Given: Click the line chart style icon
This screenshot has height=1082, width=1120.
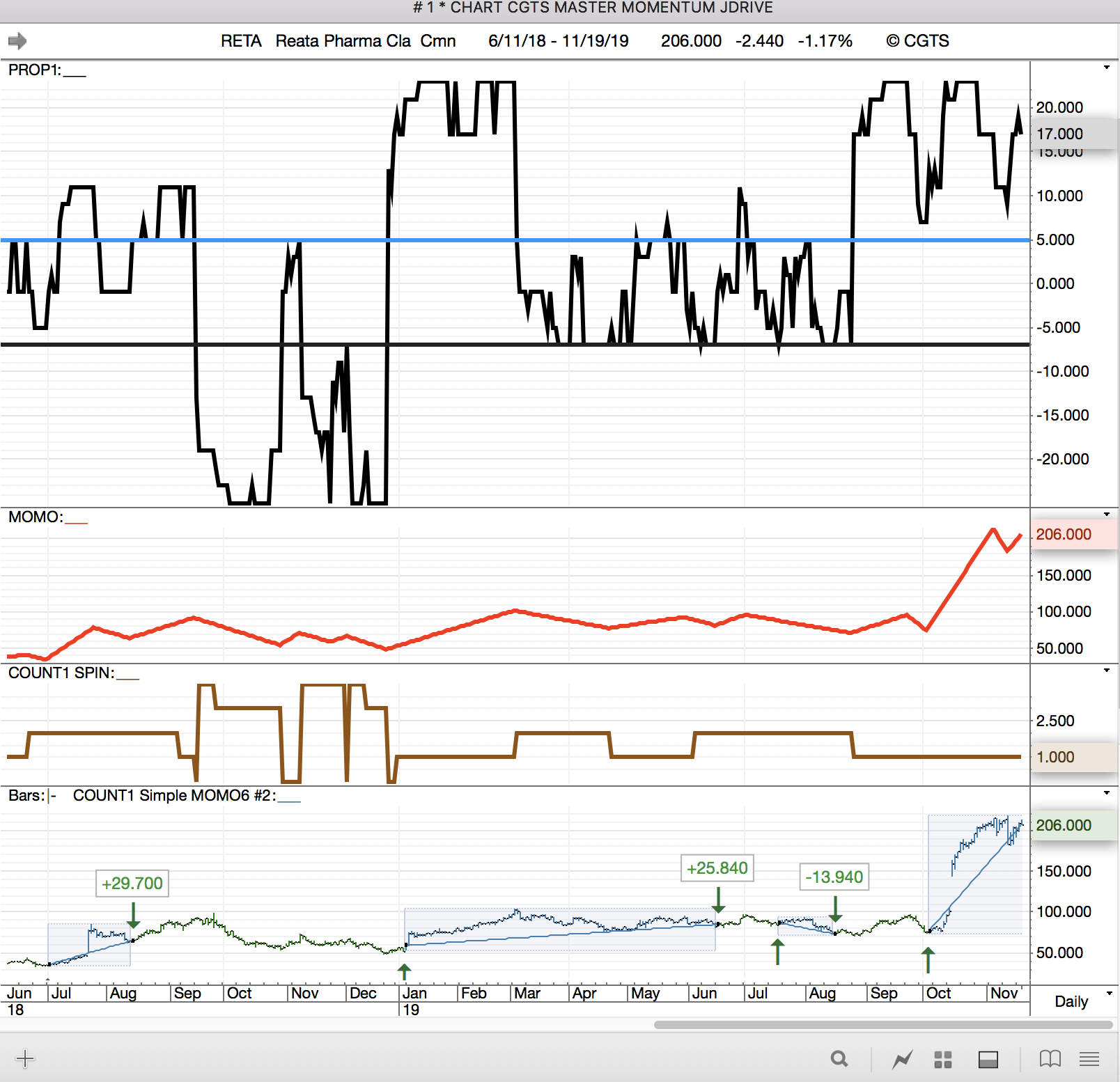Looking at the screenshot, I should pyautogui.click(x=903, y=1060).
